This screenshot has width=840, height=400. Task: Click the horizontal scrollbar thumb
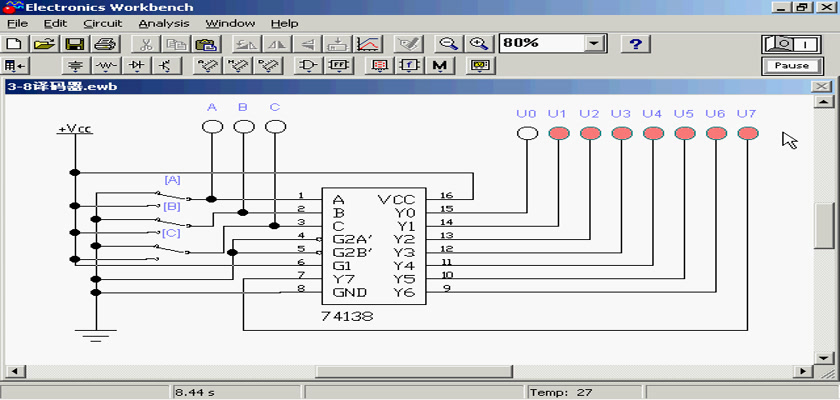pyautogui.click(x=414, y=371)
